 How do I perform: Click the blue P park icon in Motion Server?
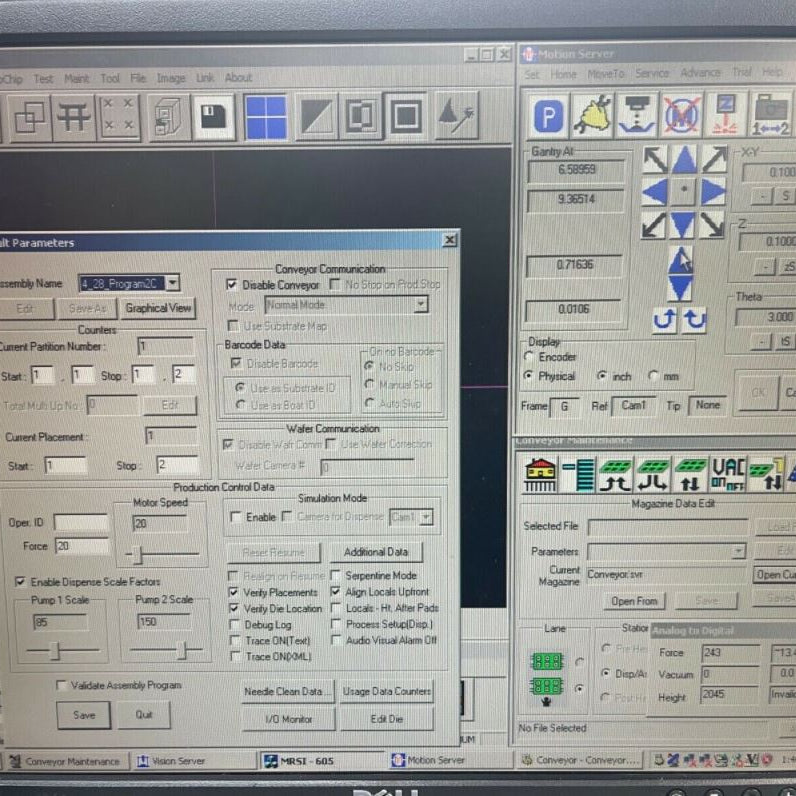click(548, 116)
